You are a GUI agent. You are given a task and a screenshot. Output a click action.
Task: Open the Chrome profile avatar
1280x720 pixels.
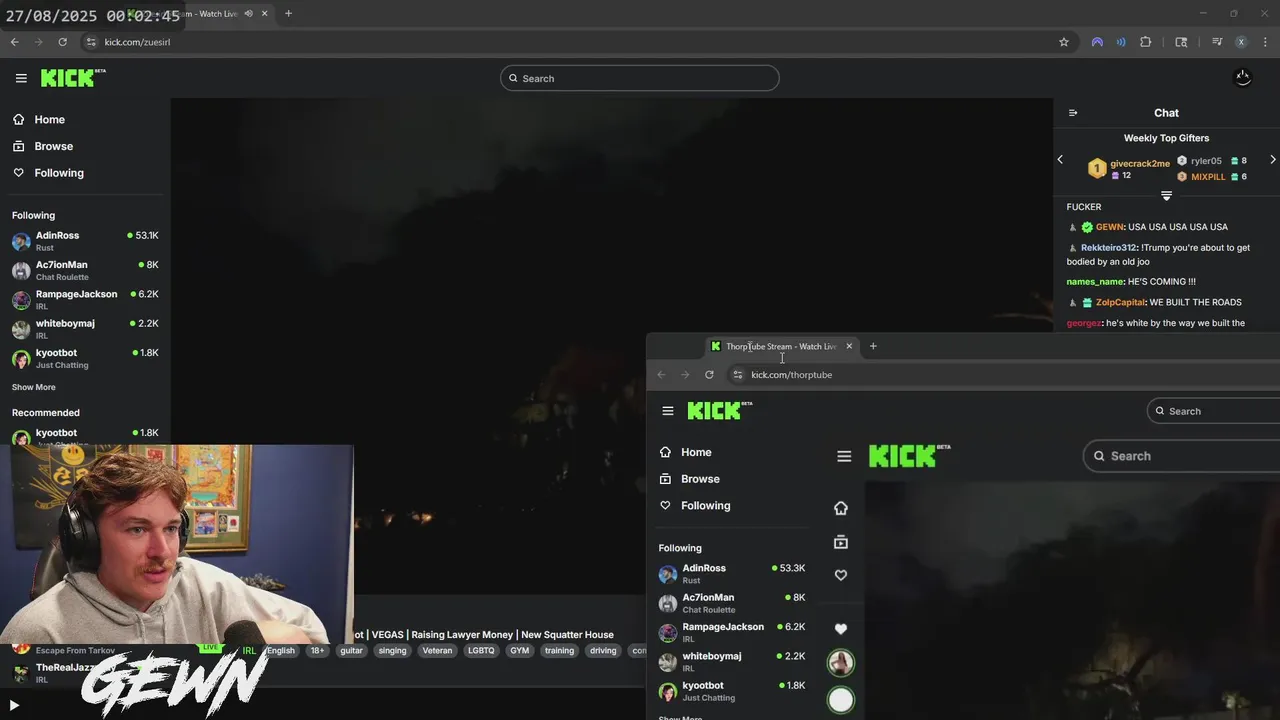[1241, 42]
